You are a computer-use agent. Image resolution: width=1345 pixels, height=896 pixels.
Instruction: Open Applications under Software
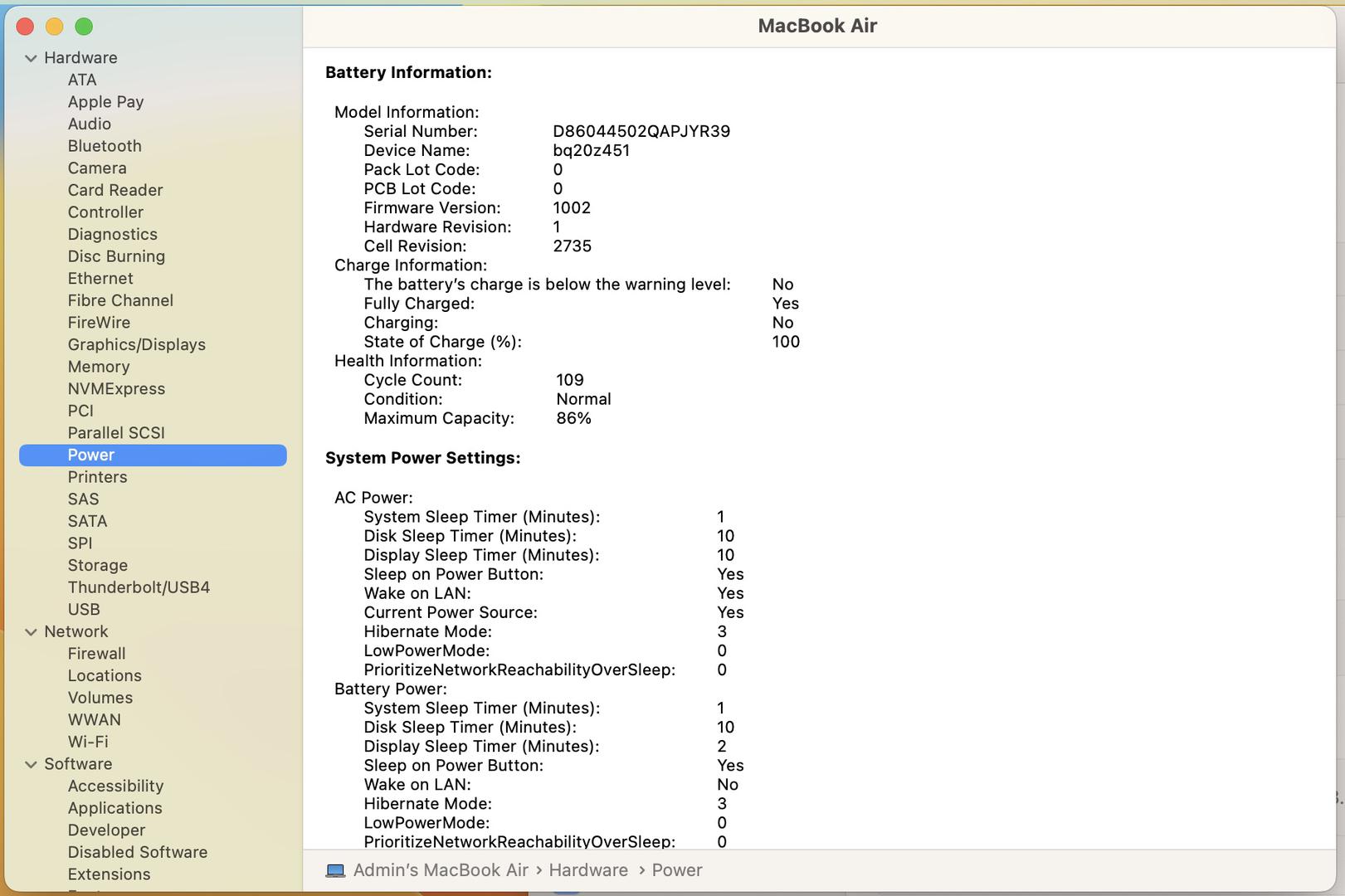click(x=115, y=808)
